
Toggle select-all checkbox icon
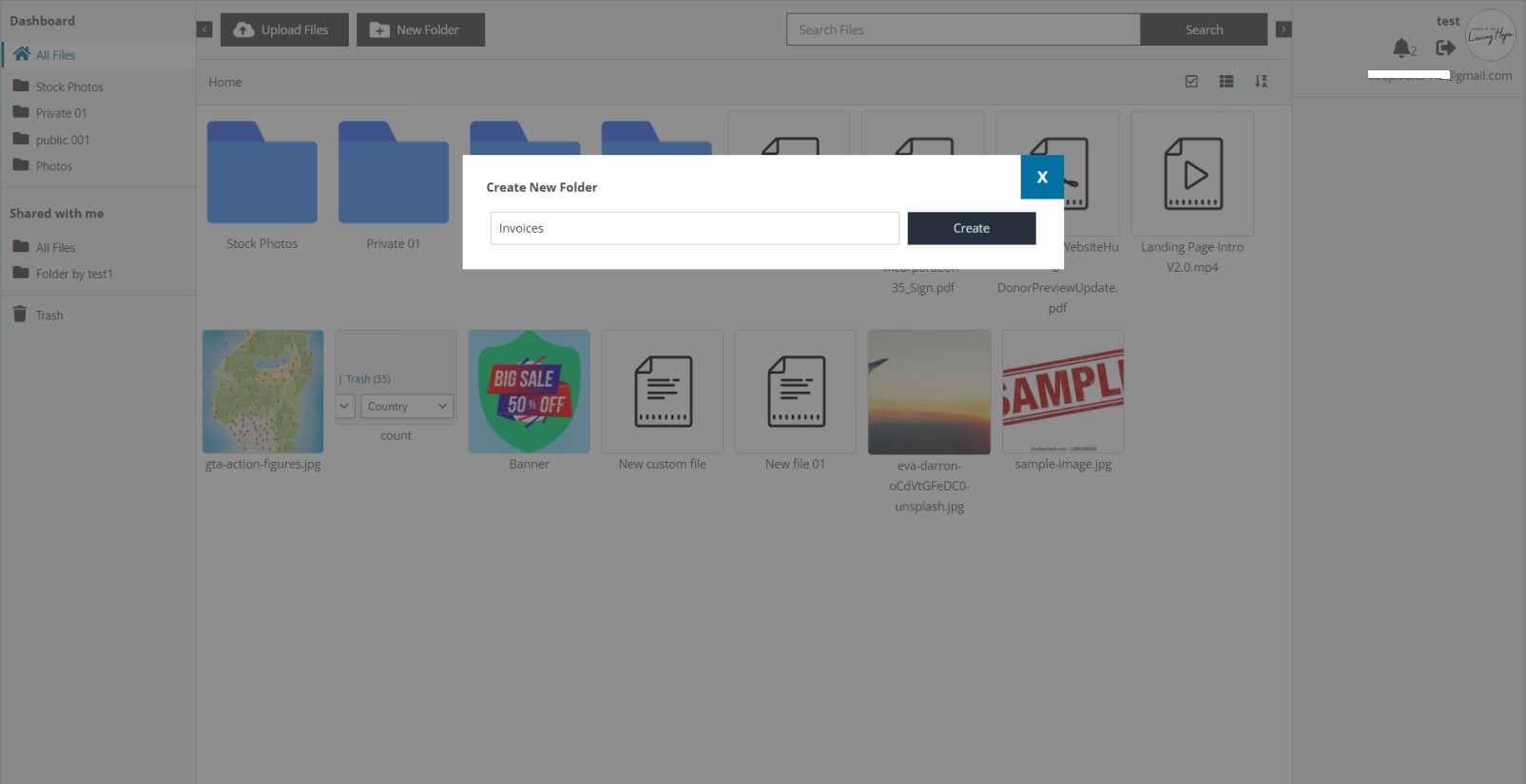[x=1191, y=82]
